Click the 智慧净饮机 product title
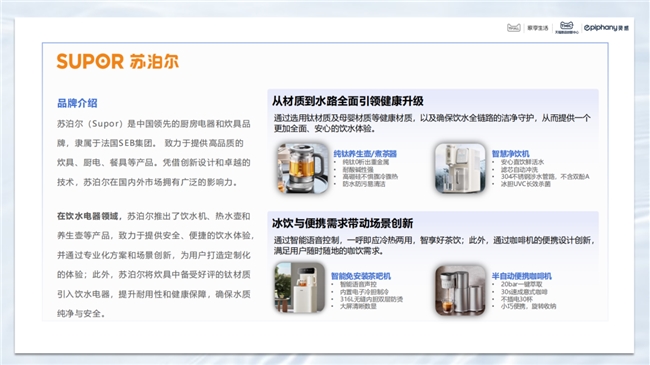Screen dimensions: 650x365 pos(510,154)
